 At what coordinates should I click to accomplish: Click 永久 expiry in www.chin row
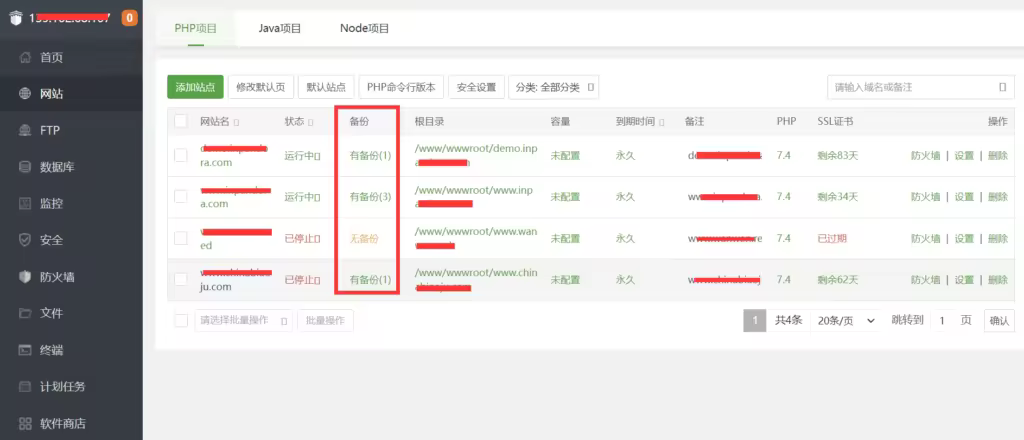click(x=625, y=279)
